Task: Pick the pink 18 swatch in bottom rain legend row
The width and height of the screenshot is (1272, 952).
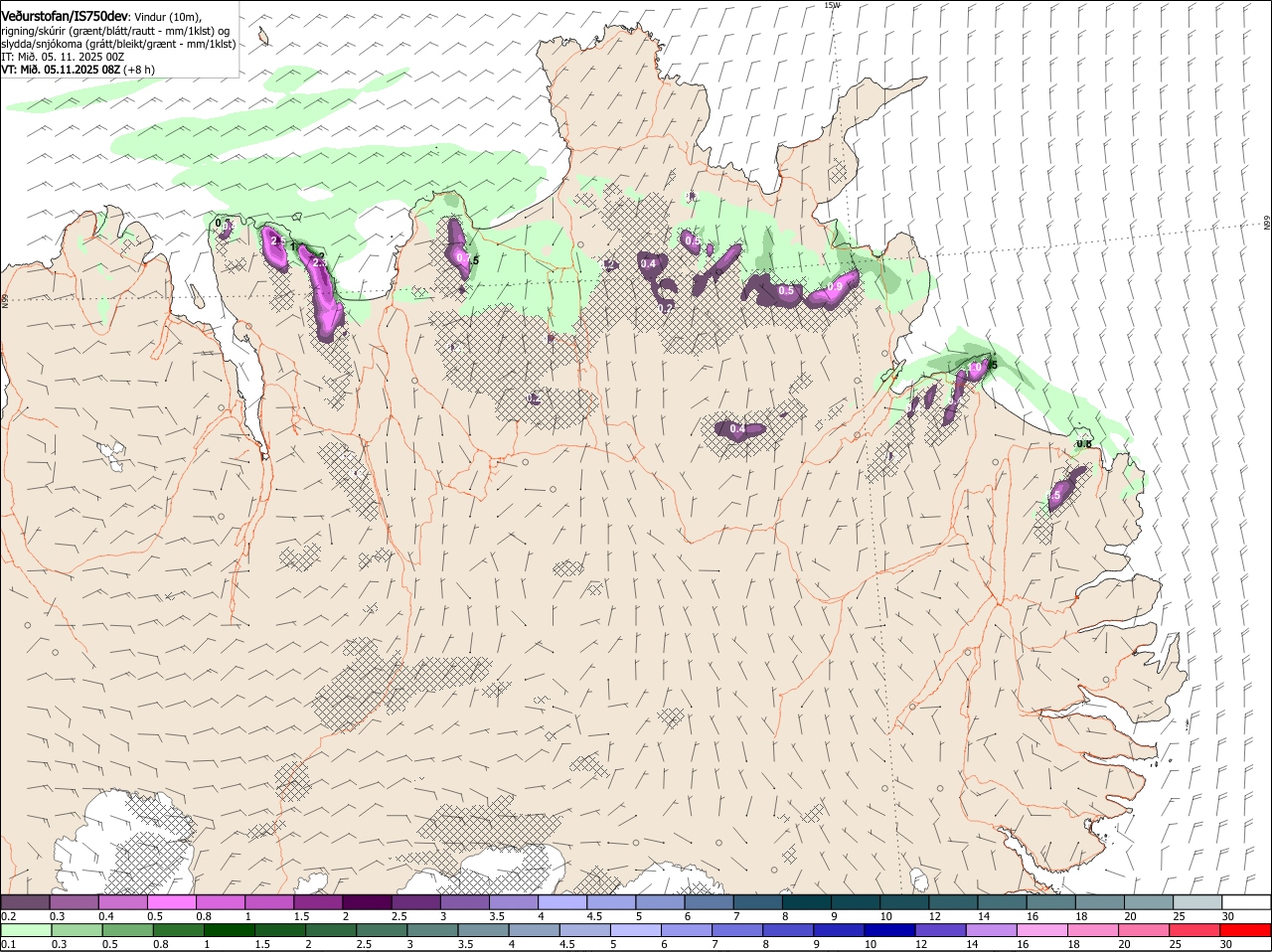Action: click(1094, 930)
